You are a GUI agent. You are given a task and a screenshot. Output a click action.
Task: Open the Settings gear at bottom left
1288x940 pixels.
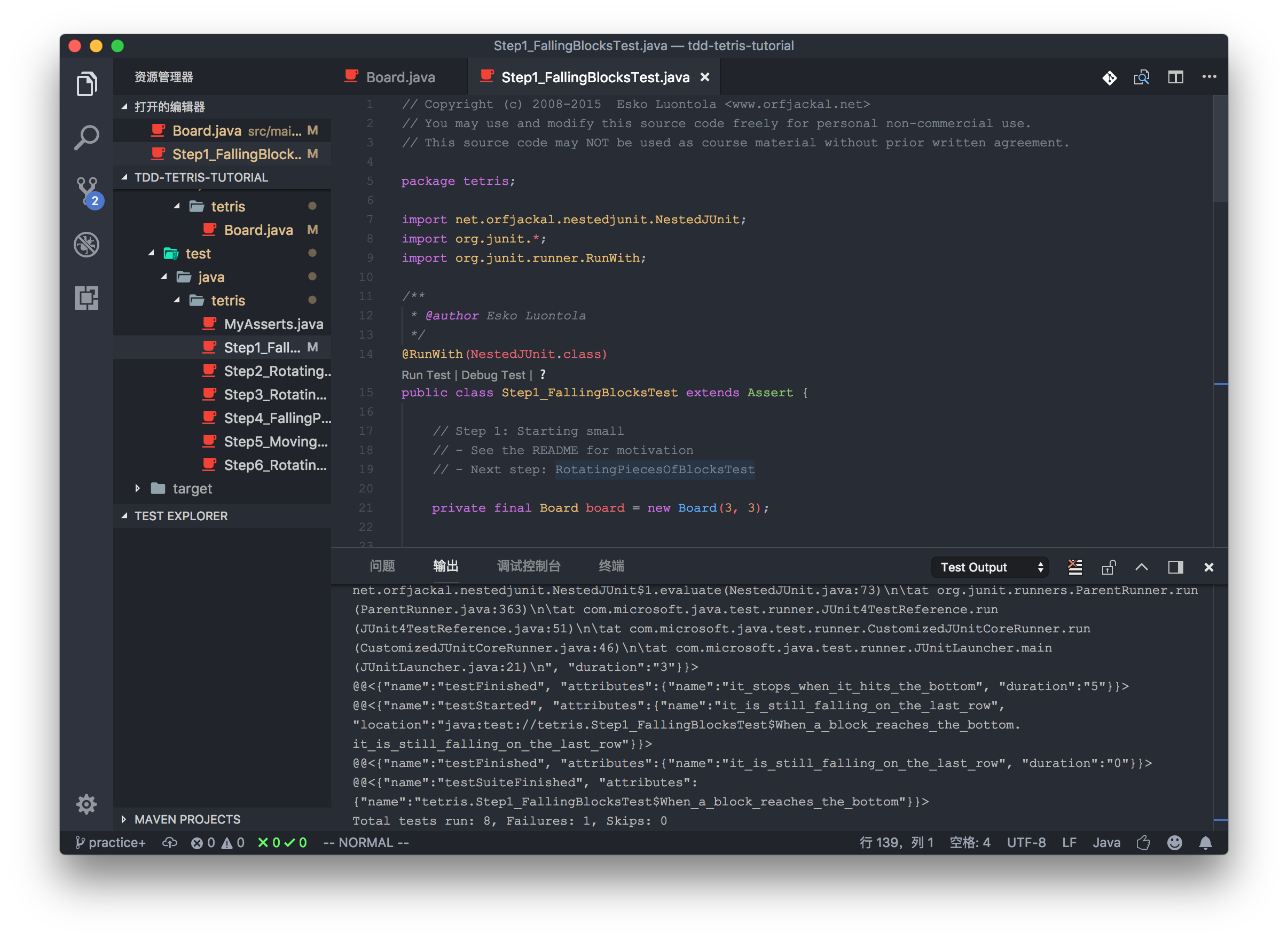[87, 804]
